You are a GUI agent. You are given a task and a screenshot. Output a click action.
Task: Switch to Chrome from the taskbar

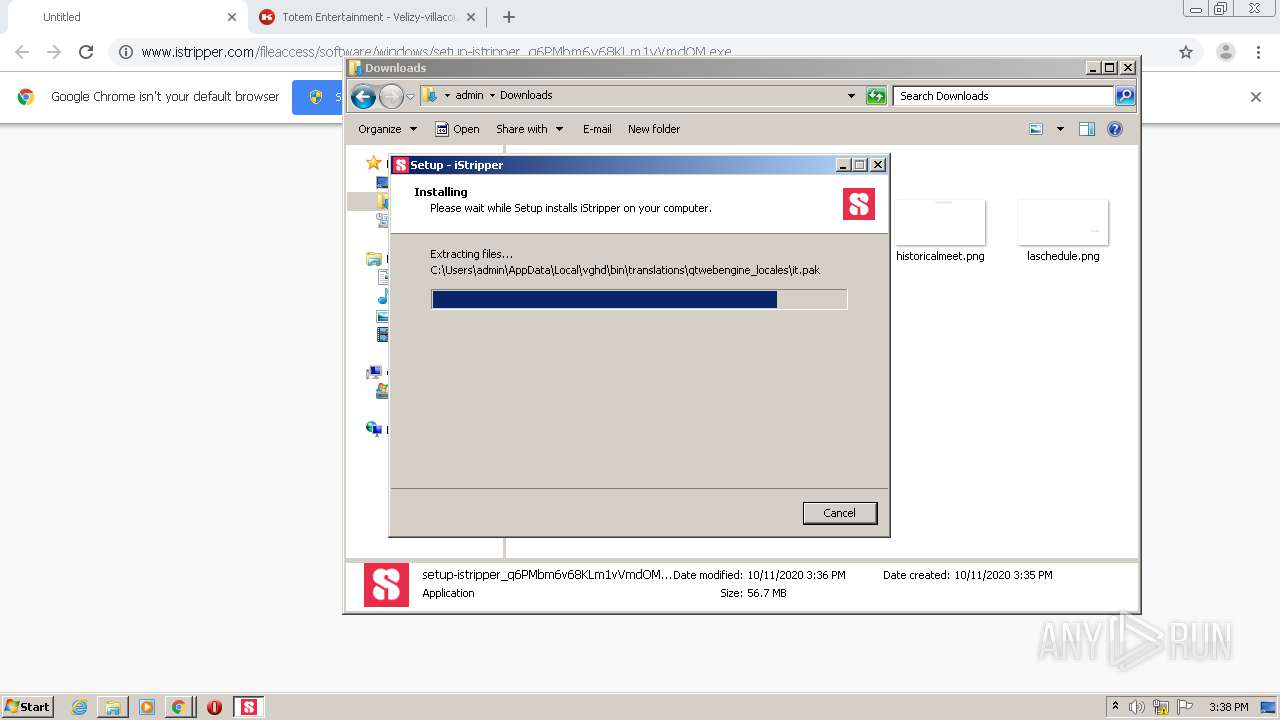(178, 707)
